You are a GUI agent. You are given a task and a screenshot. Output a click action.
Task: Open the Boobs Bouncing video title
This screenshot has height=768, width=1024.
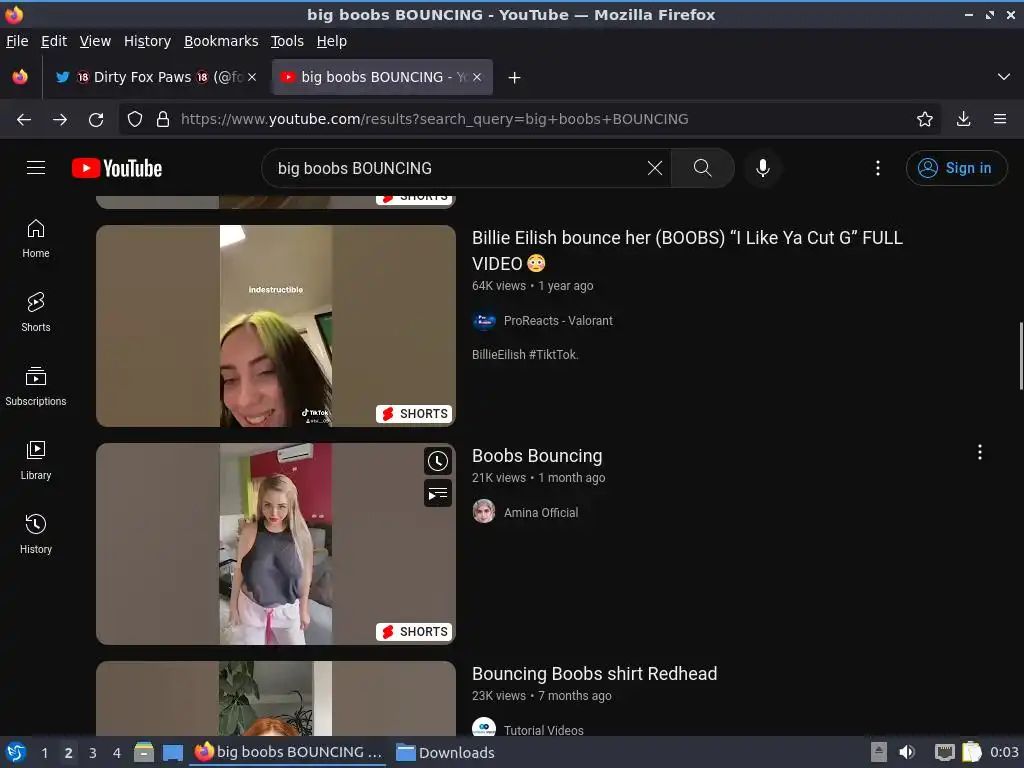click(x=537, y=455)
